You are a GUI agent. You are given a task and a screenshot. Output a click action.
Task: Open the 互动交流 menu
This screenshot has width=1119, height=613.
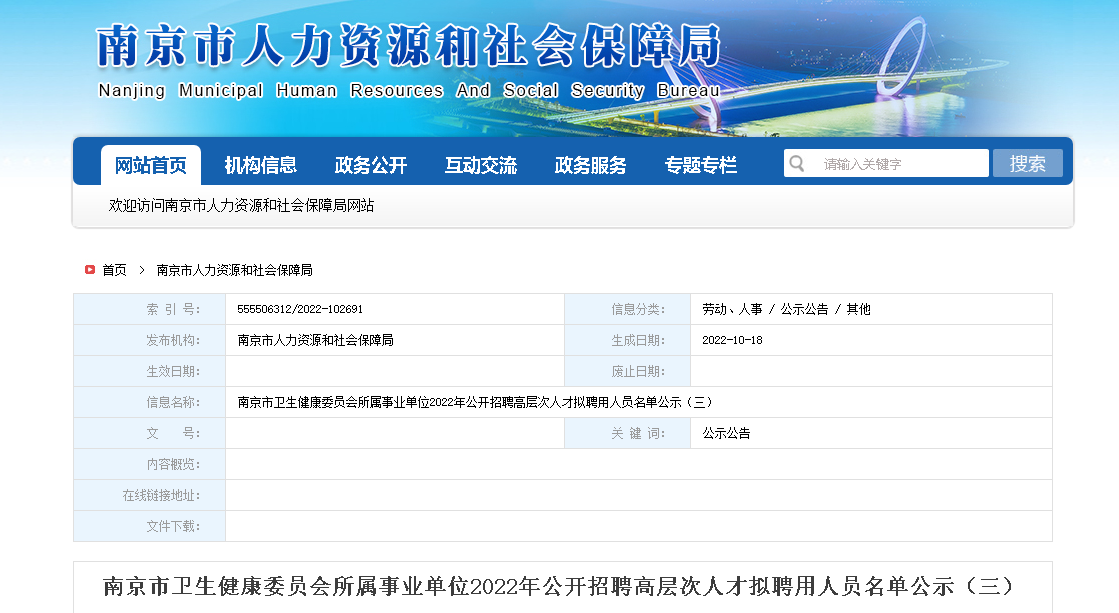pos(480,166)
